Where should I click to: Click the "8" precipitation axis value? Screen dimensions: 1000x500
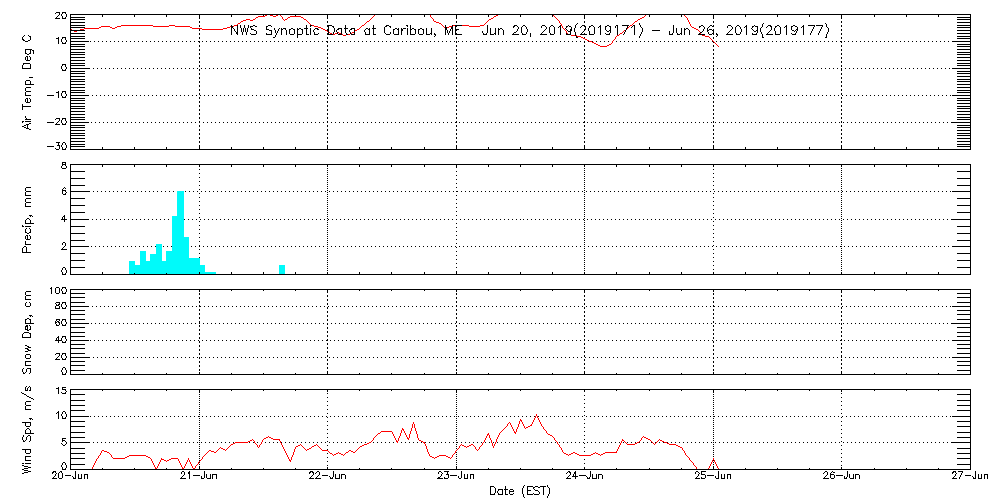[62, 165]
